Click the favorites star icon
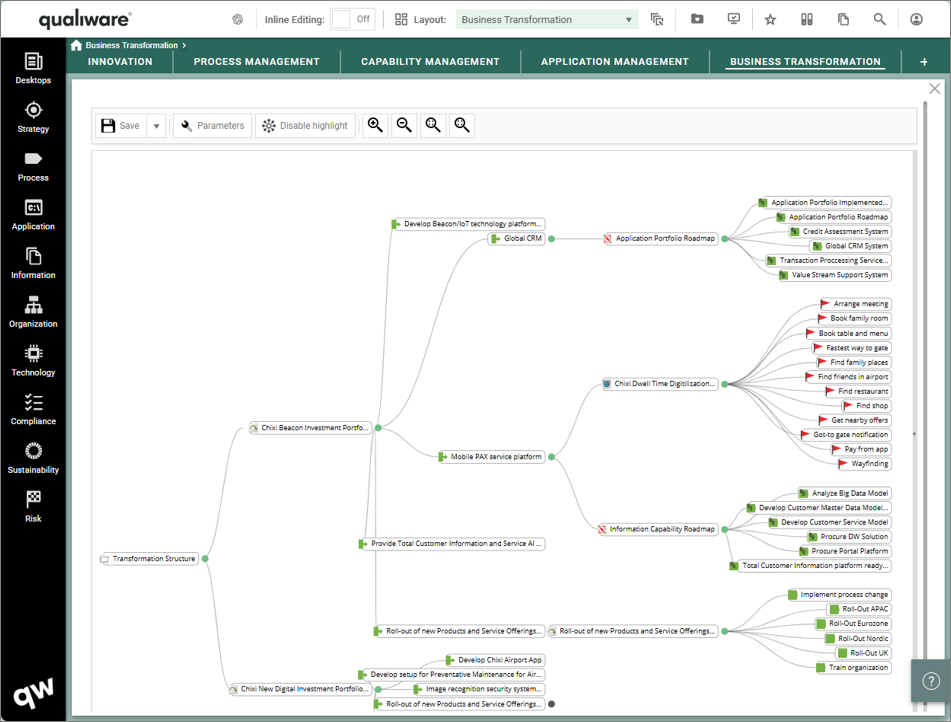The image size is (951, 722). 770,19
